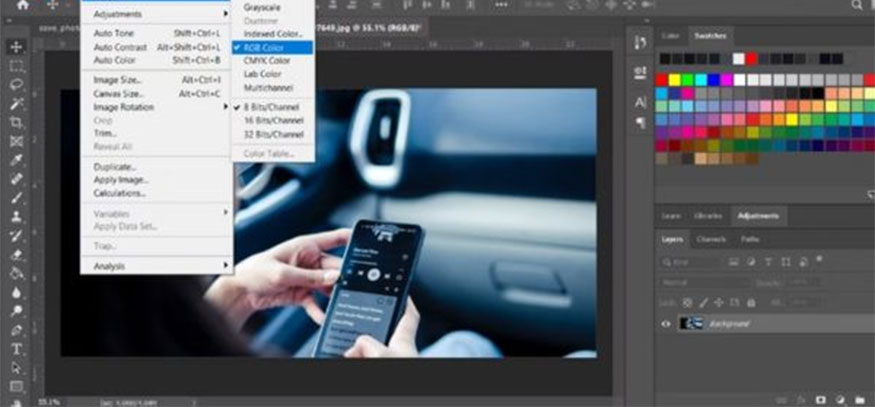
Task: Add a layer mask icon
Action: coord(821,400)
